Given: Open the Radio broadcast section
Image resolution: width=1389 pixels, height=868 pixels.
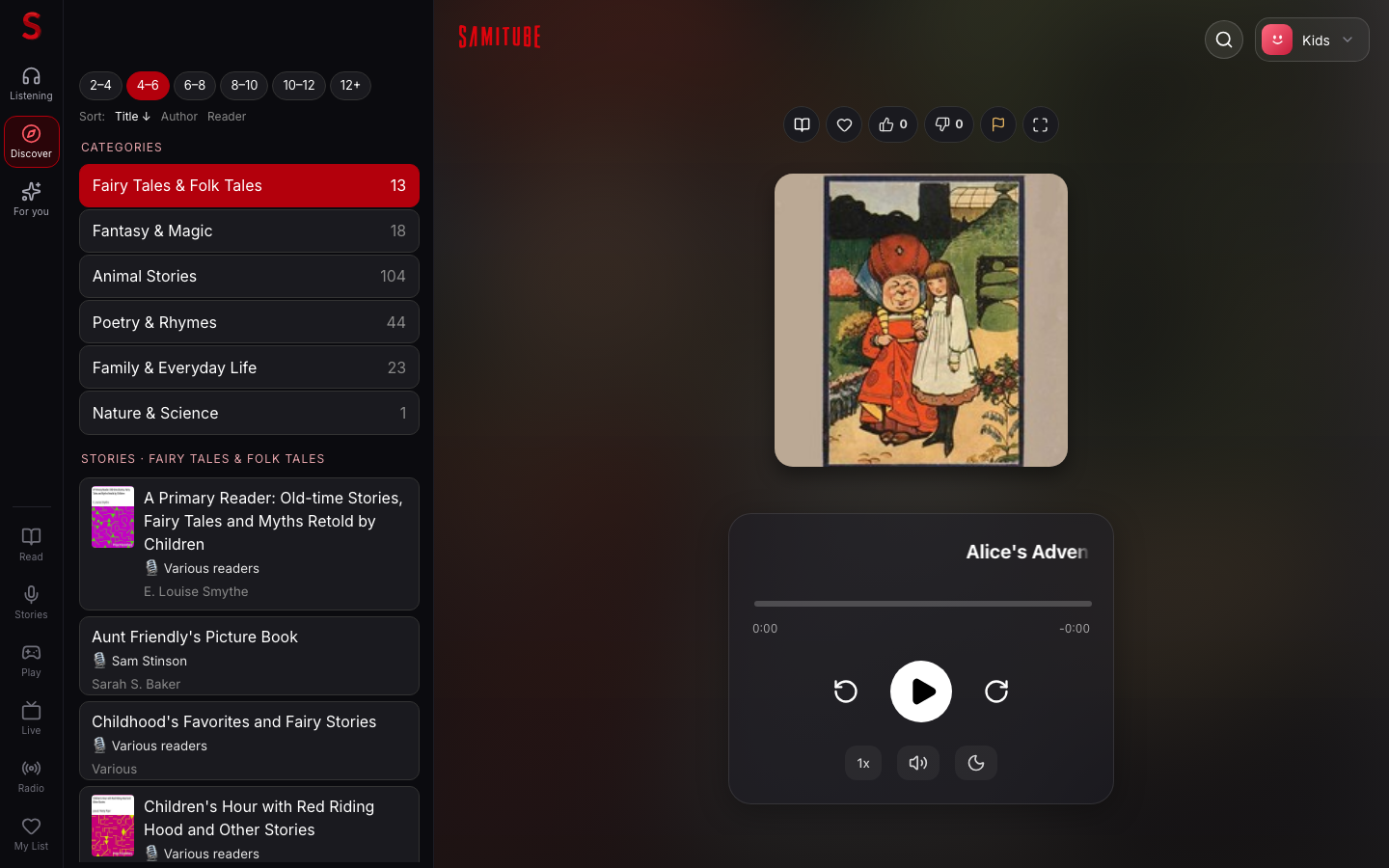Looking at the screenshot, I should click(x=31, y=776).
